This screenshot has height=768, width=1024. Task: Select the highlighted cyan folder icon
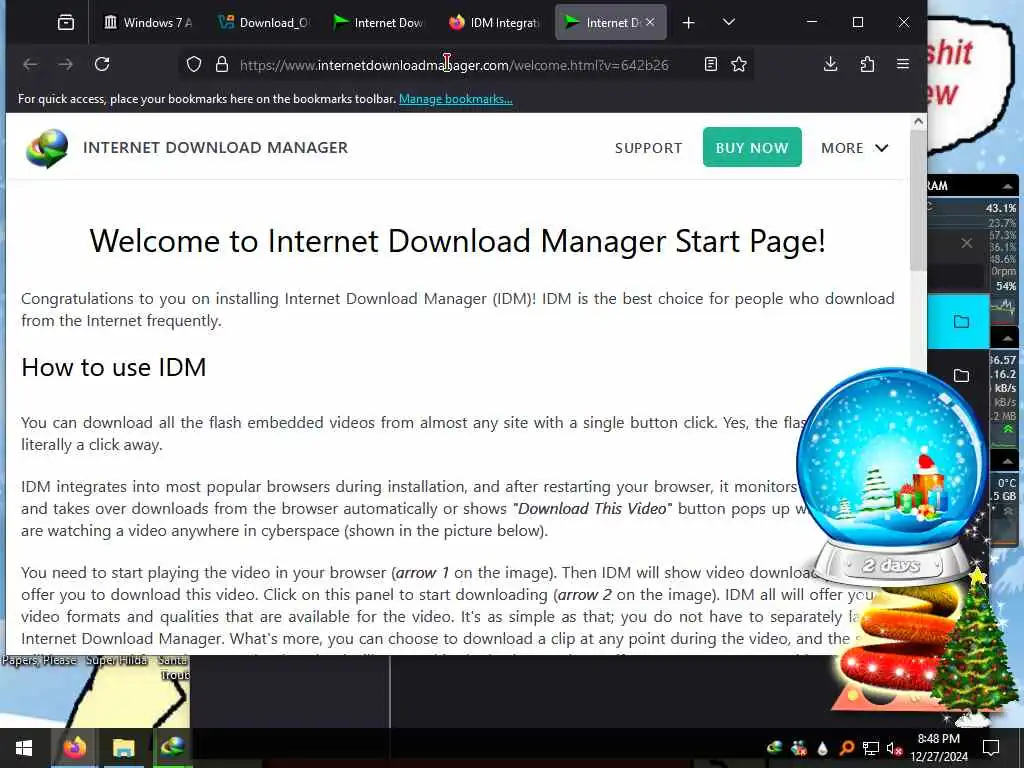click(x=961, y=321)
